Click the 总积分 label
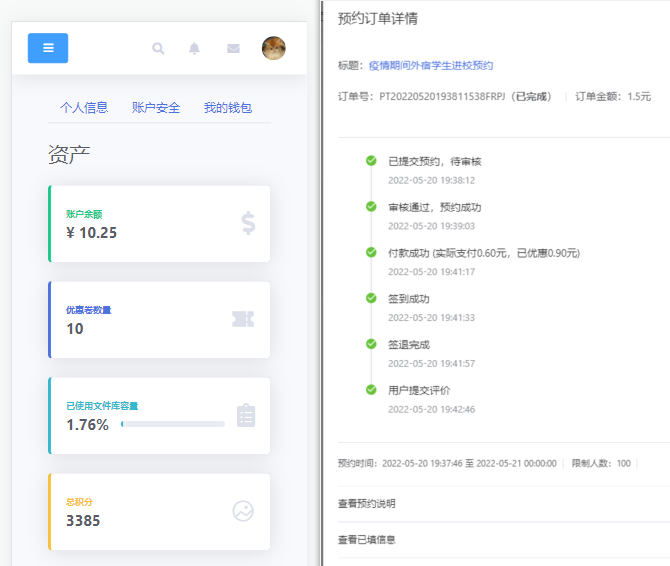The width and height of the screenshot is (670, 566). (x=79, y=501)
